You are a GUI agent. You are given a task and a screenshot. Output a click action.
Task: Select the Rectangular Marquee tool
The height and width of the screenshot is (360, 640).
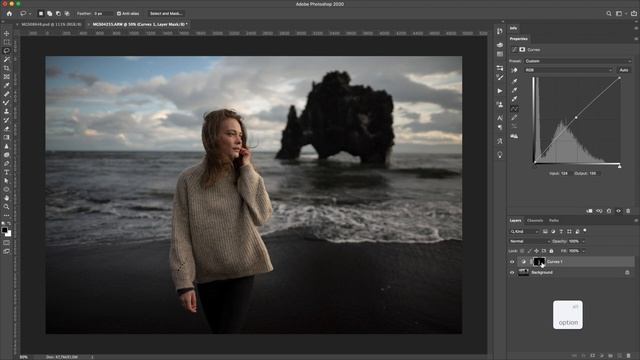point(7,42)
